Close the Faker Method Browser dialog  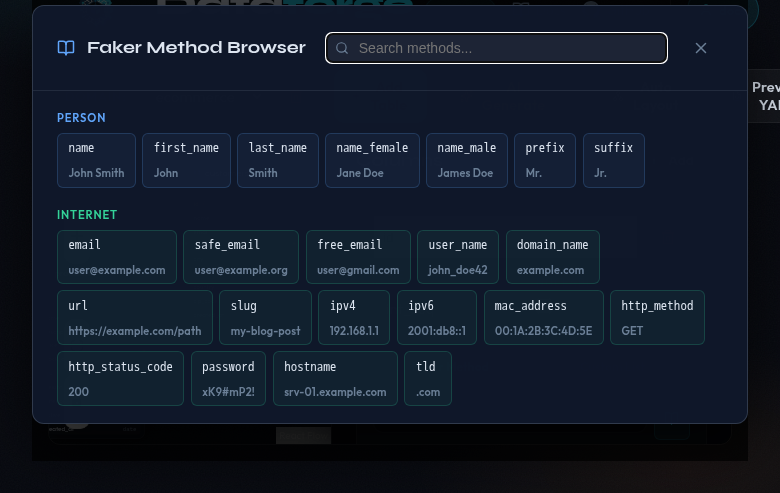(x=700, y=48)
